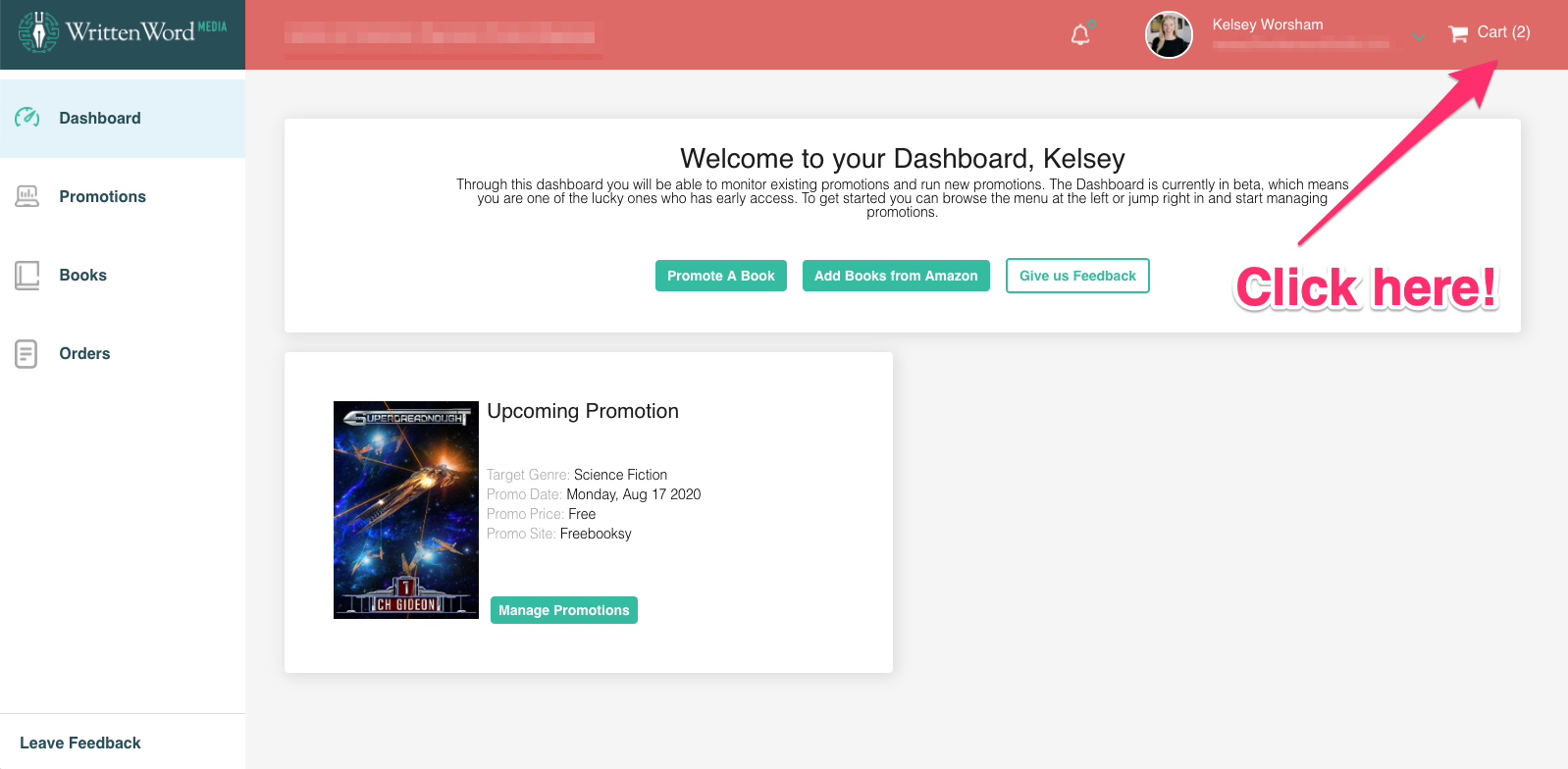Click the Promotions chart icon in sidebar

point(27,196)
